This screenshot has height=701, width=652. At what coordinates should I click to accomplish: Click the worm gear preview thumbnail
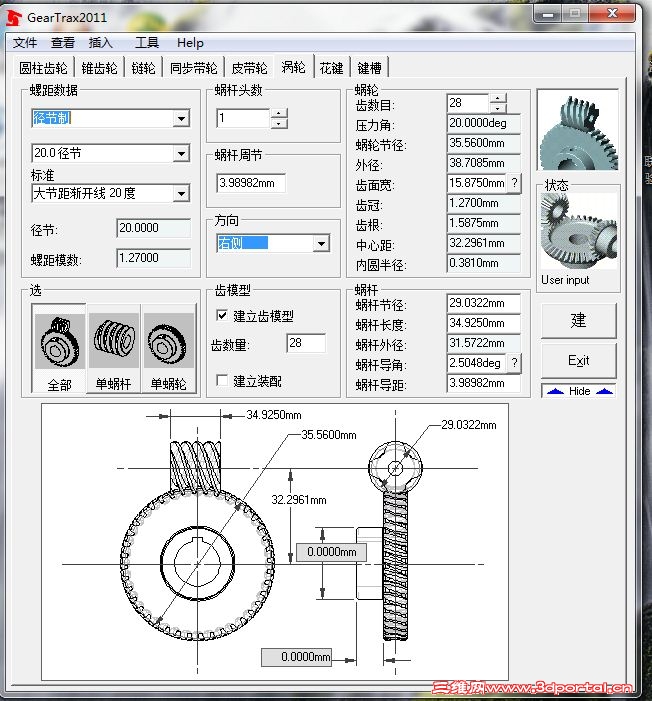(578, 131)
